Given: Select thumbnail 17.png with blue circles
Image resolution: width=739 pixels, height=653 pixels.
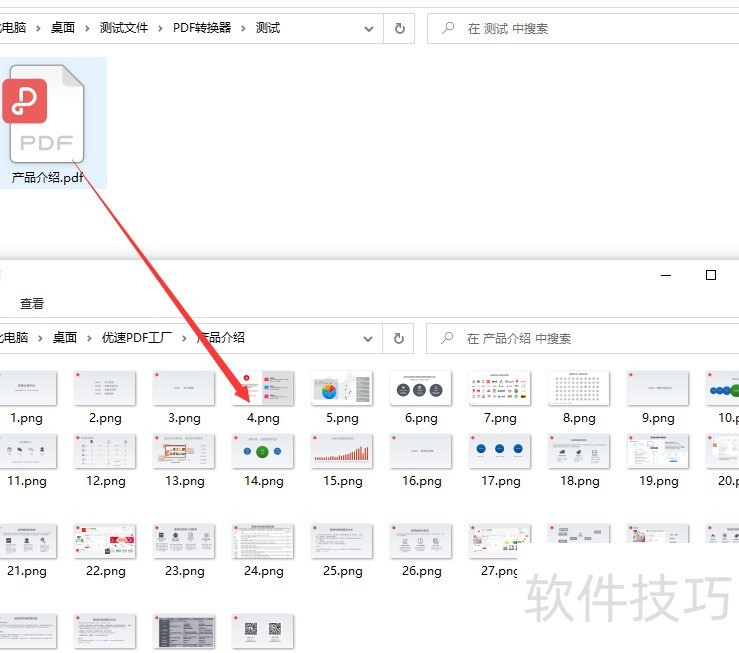Looking at the screenshot, I should click(500, 451).
